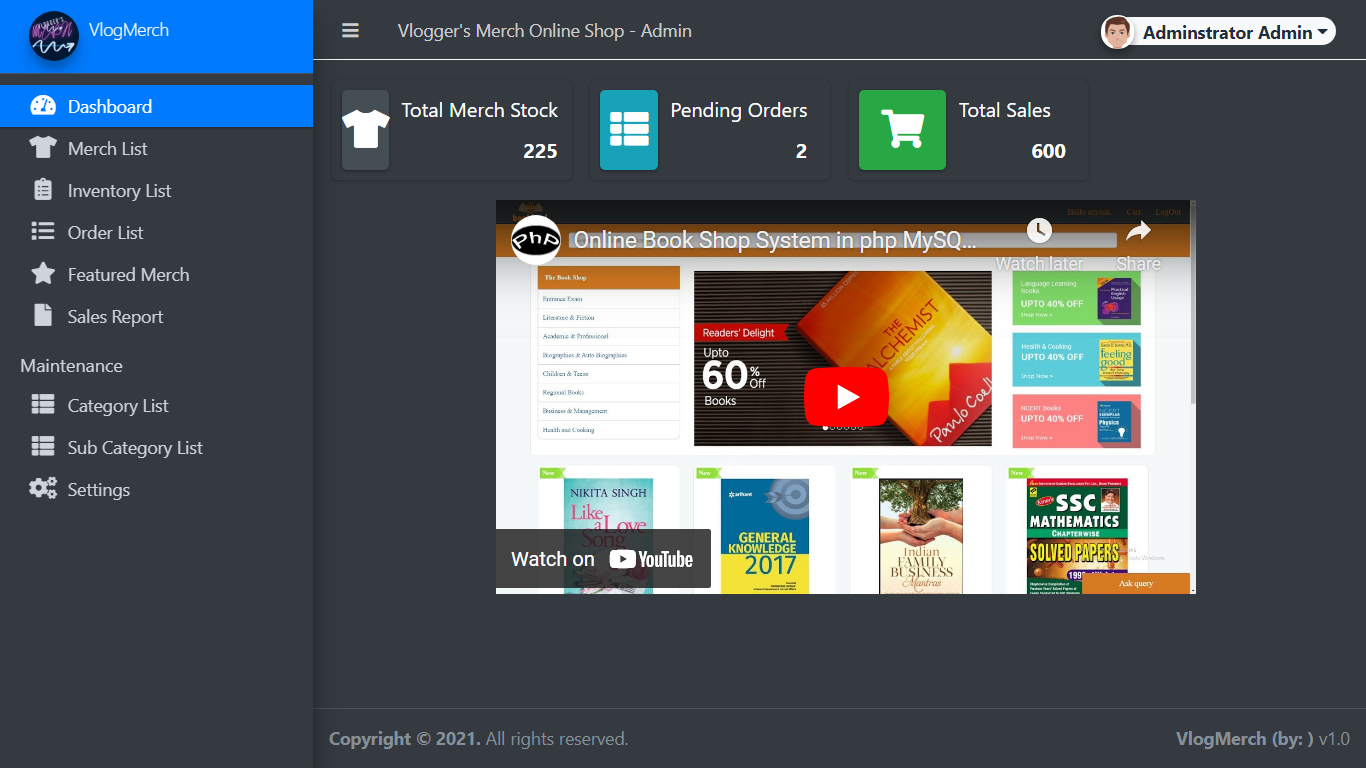Click the Merch List t-shirt icon

[43, 148]
